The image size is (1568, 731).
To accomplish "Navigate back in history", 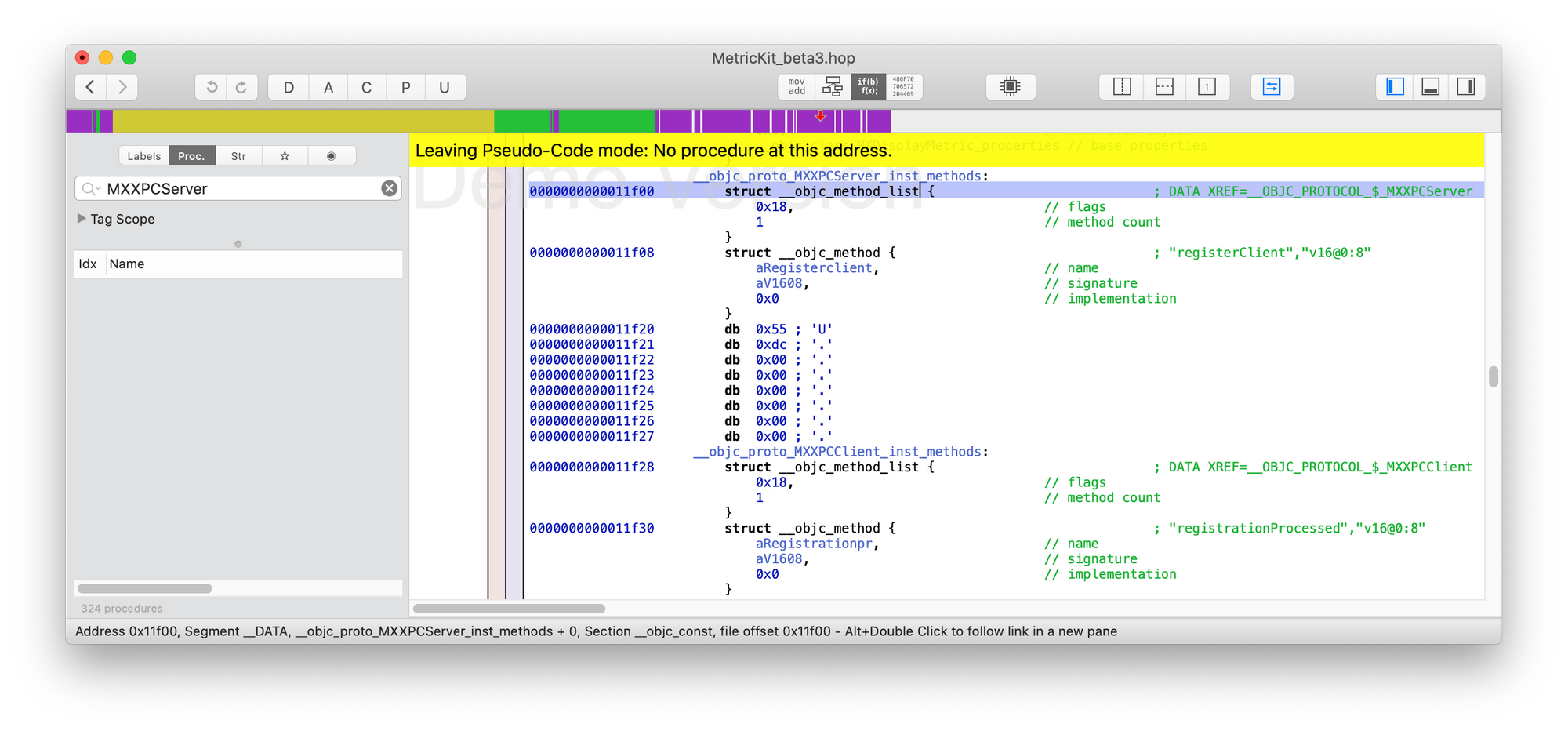I will pos(91,87).
